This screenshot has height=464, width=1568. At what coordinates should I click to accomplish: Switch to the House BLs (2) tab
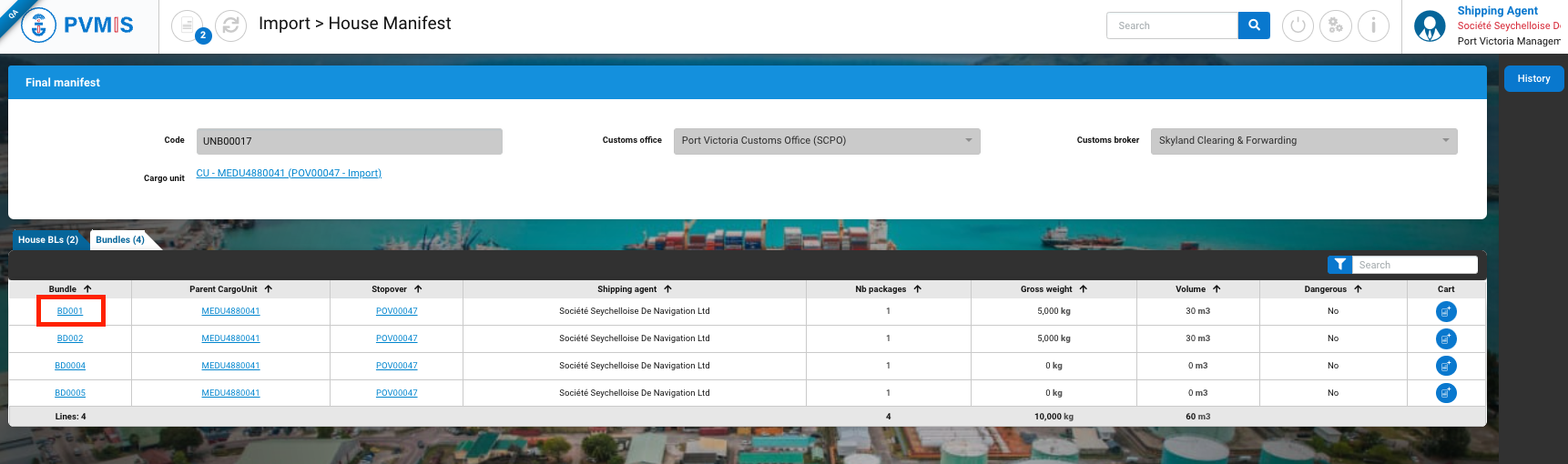coord(48,240)
